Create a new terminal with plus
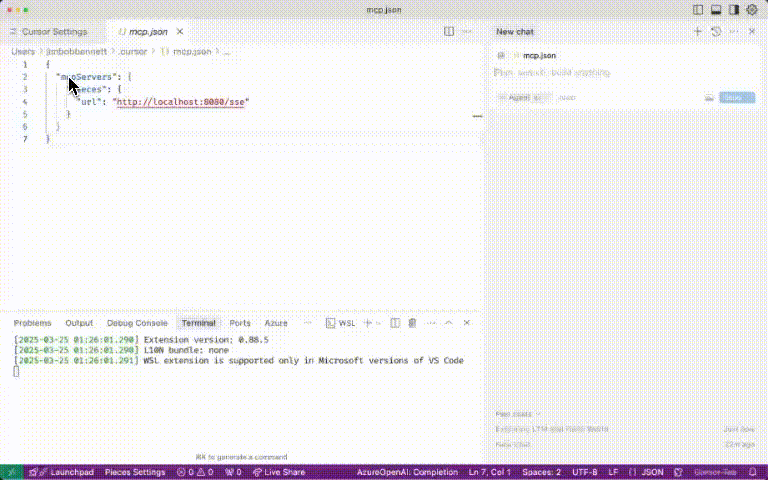 367,323
